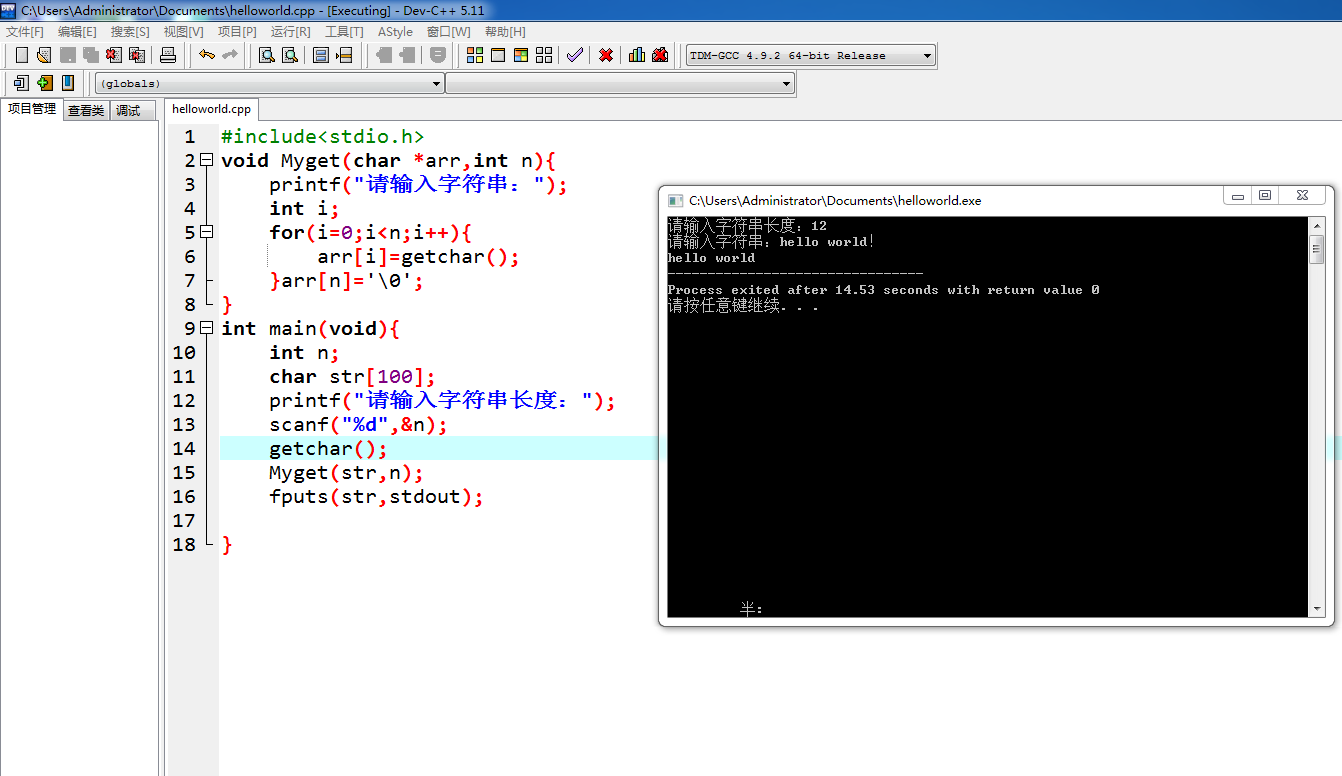Open the (globals) class scope dropdown
Screen dimensions: 1342x776
(x=269, y=84)
